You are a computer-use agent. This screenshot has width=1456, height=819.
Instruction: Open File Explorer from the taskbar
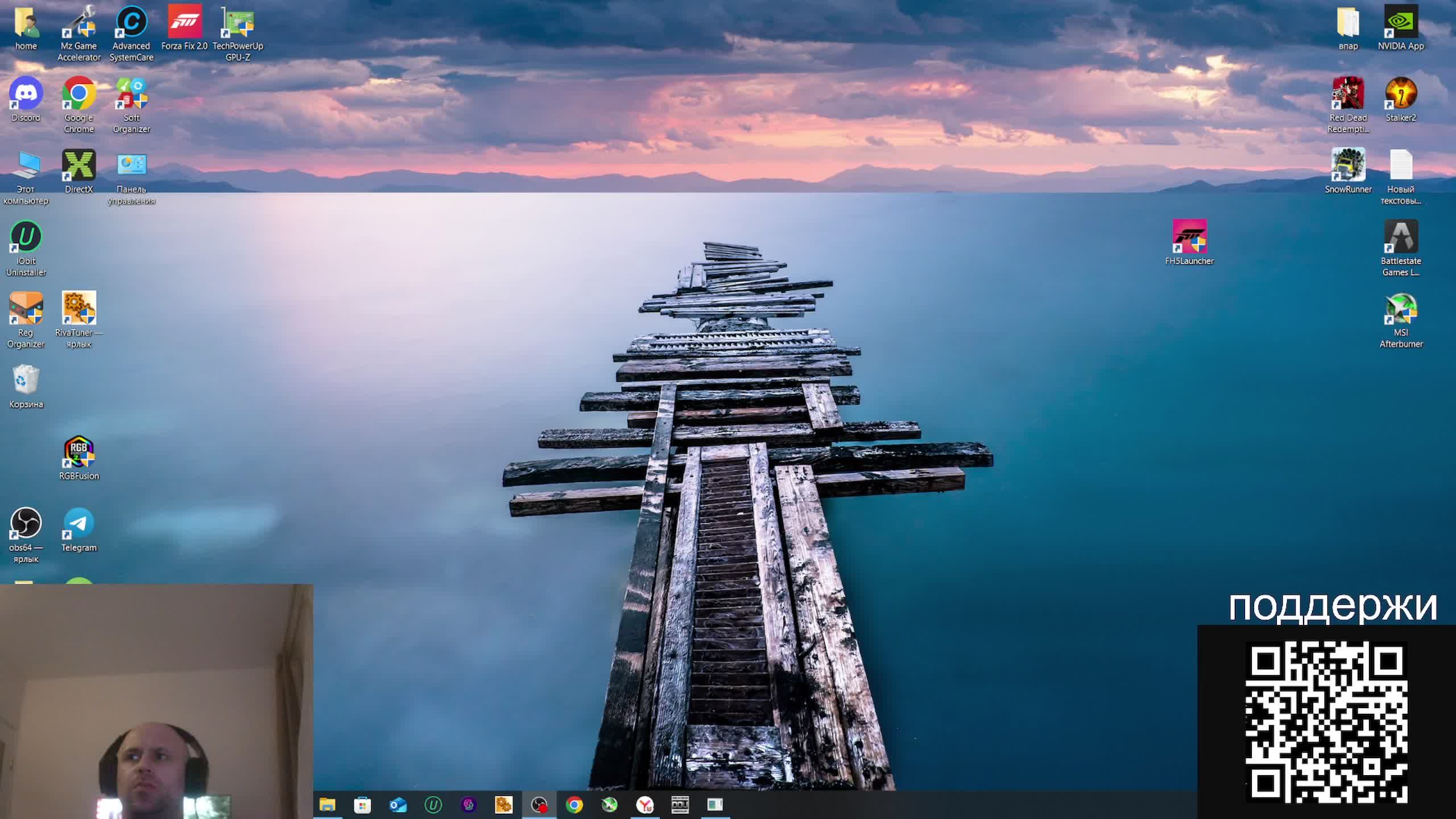[x=327, y=804]
